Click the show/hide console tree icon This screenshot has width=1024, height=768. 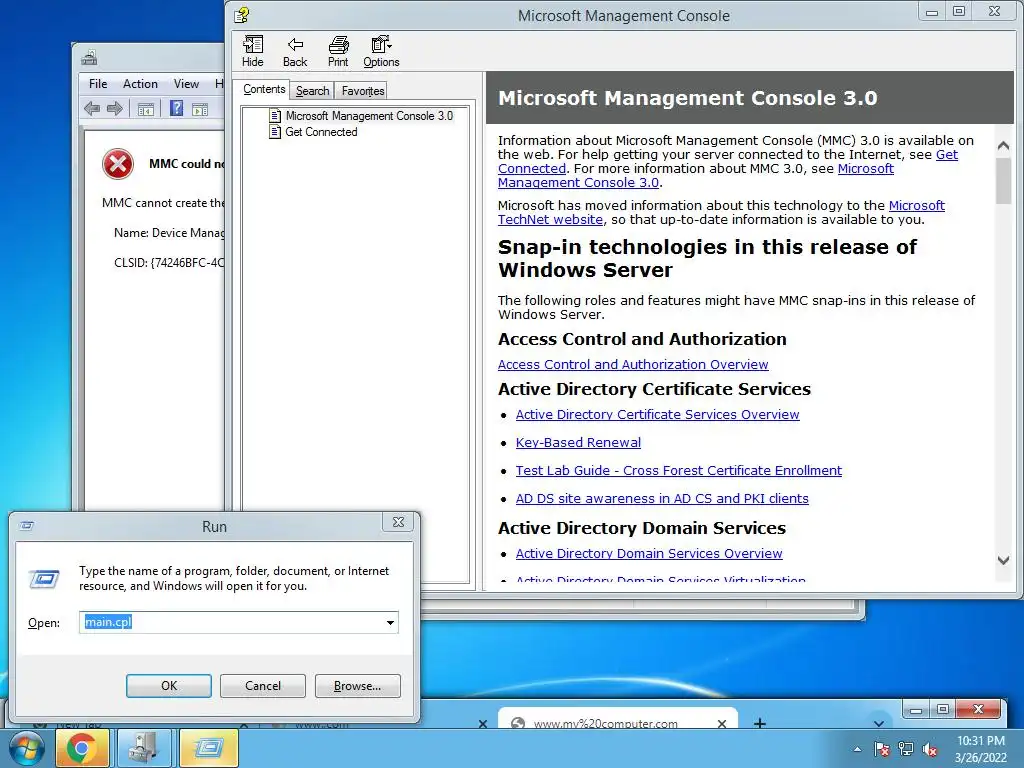click(146, 109)
